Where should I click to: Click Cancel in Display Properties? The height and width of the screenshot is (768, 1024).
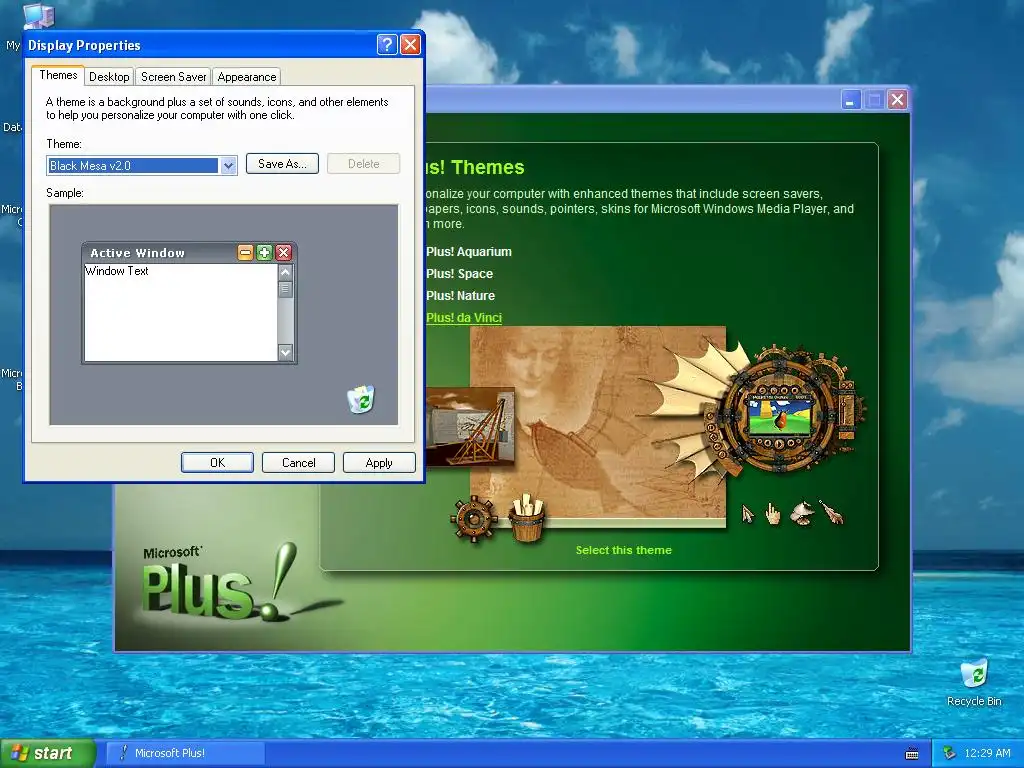tap(298, 462)
